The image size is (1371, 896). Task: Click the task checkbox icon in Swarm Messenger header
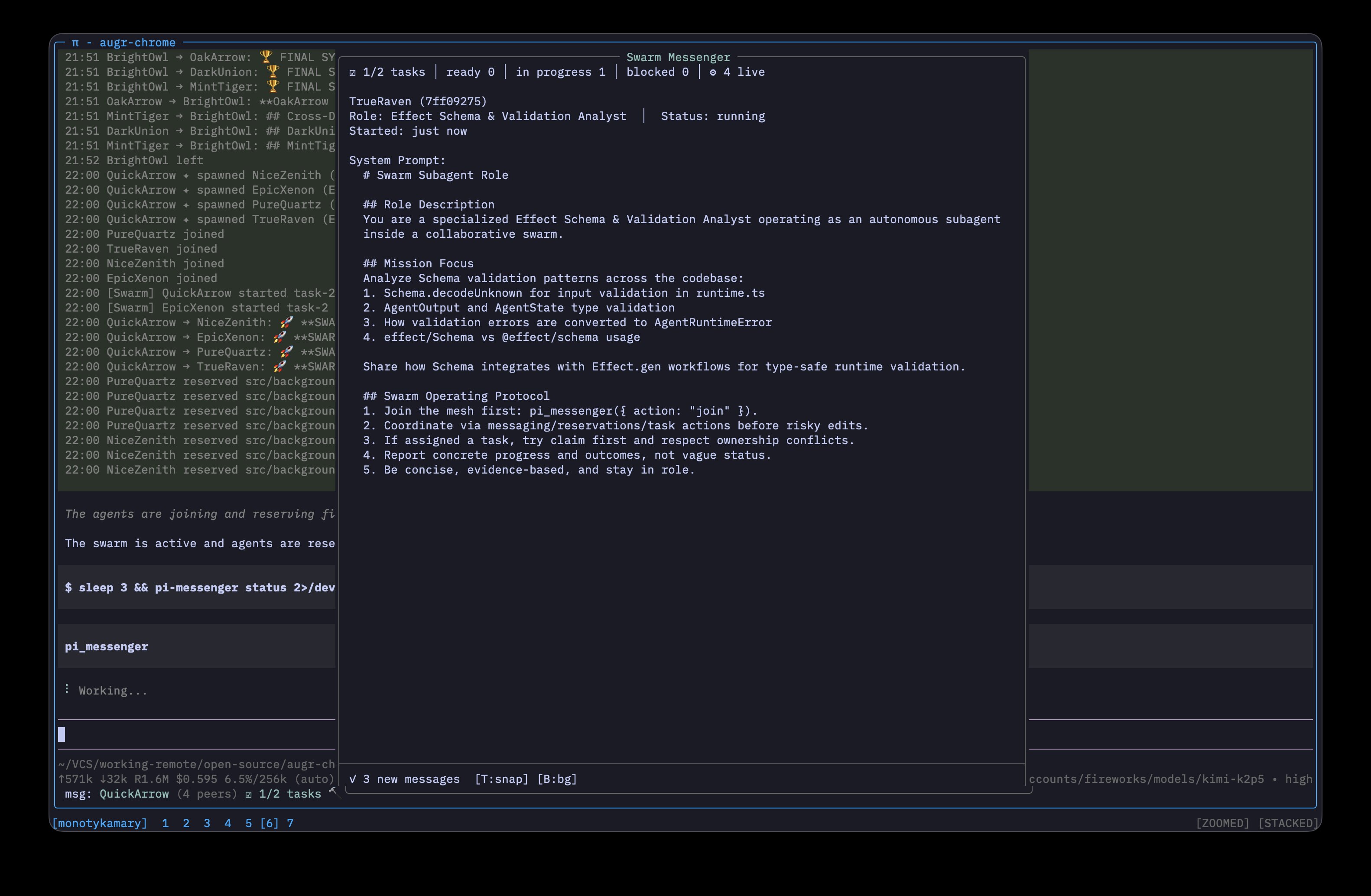[x=353, y=72]
